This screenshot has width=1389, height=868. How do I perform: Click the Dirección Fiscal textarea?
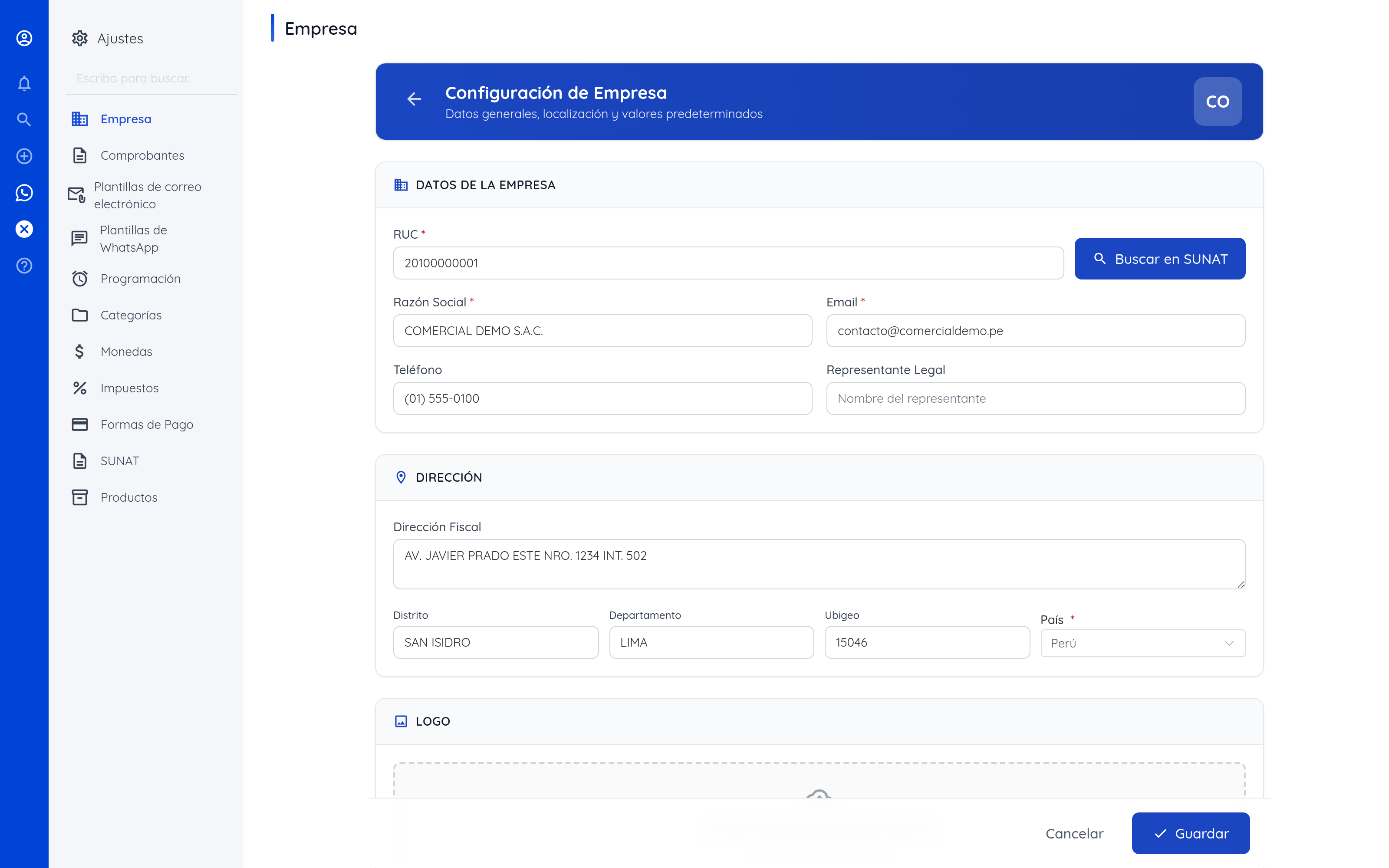tap(819, 564)
